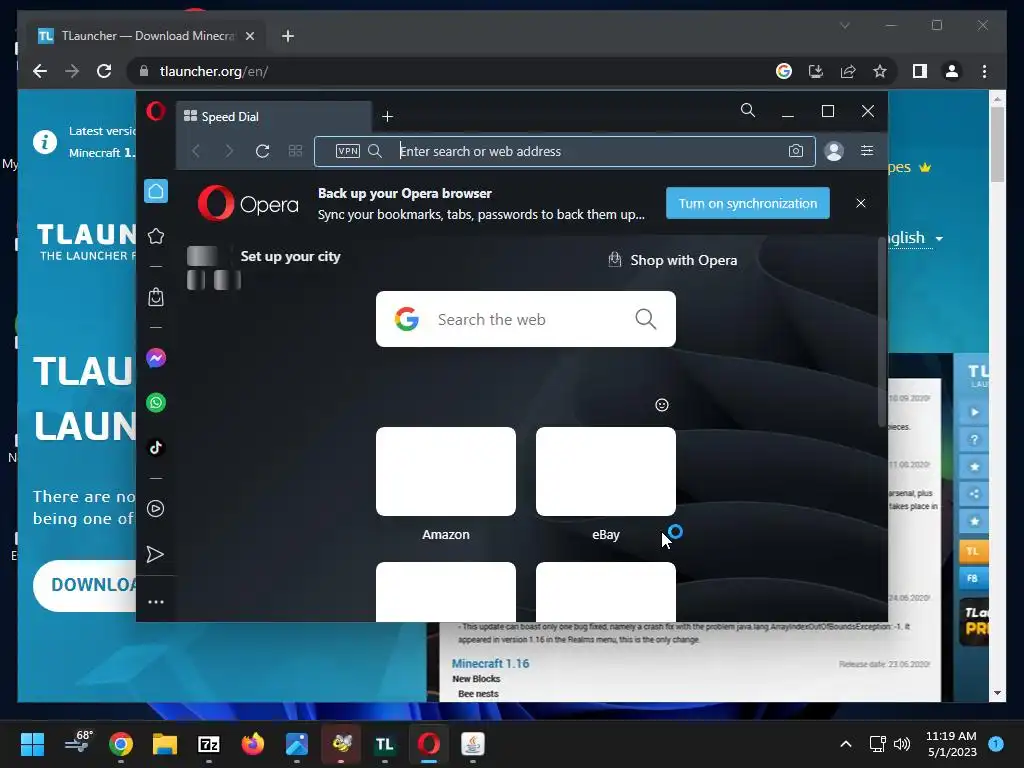Viewport: 1024px width, 768px height.
Task: Go to Opera Home in the sidebar
Action: tap(156, 191)
